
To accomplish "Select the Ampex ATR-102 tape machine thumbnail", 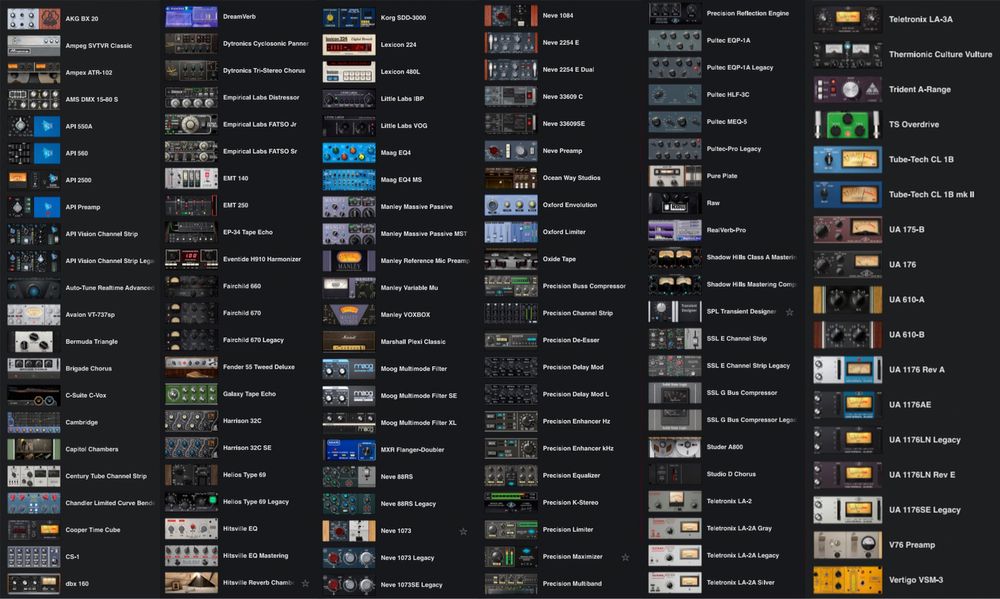I will [34, 73].
